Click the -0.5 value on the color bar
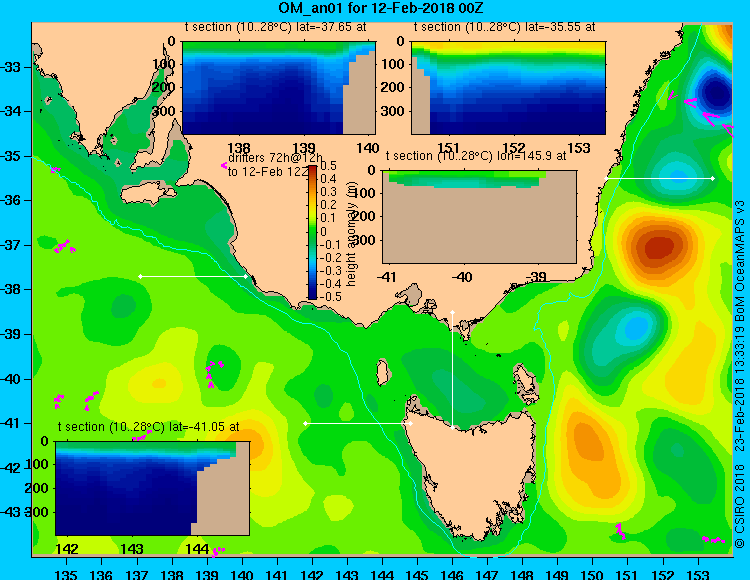The height and width of the screenshot is (580, 750). tap(330, 296)
